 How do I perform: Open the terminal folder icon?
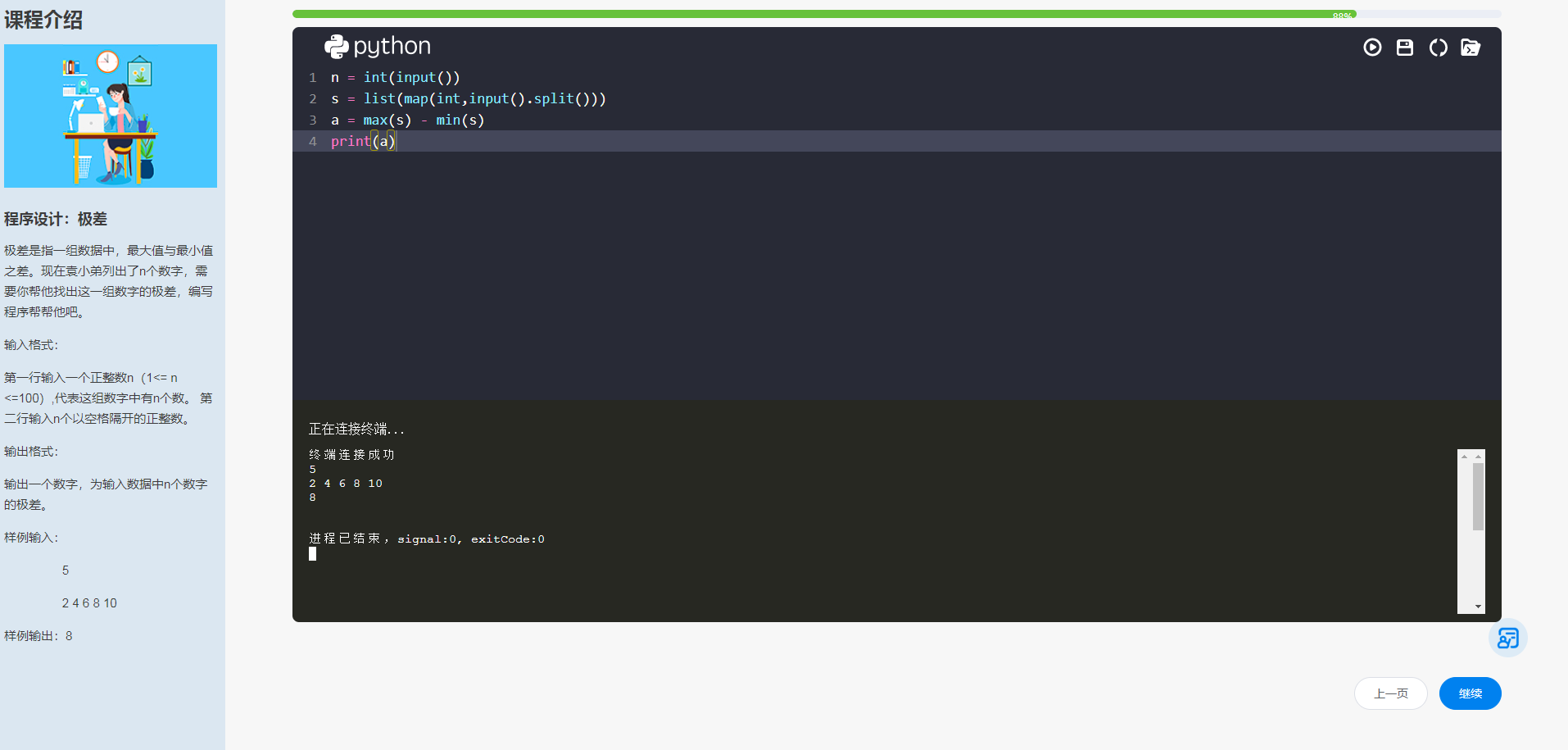coord(1471,48)
